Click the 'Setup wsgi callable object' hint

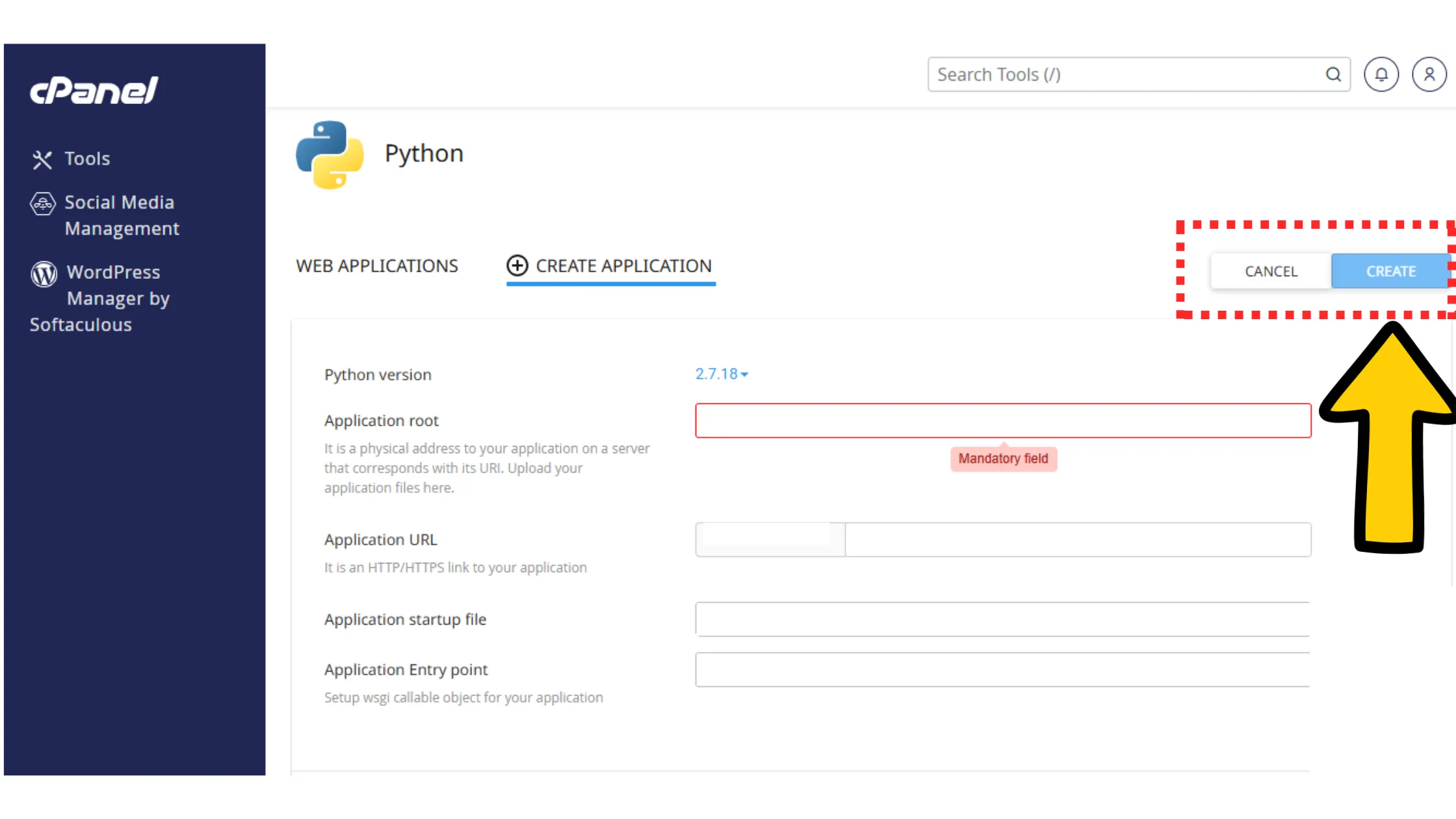463,697
